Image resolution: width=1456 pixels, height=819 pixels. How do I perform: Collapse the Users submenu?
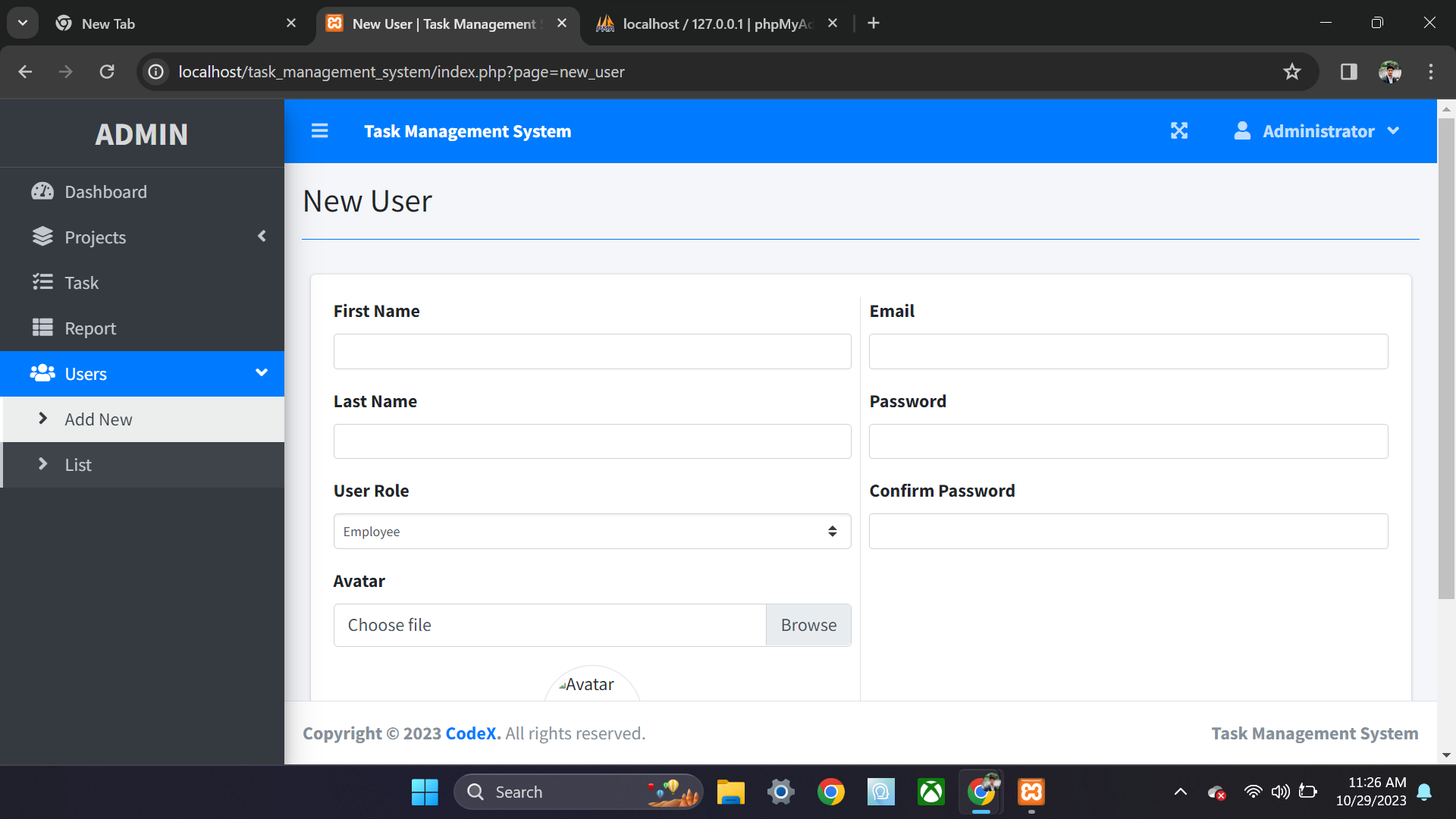(260, 373)
